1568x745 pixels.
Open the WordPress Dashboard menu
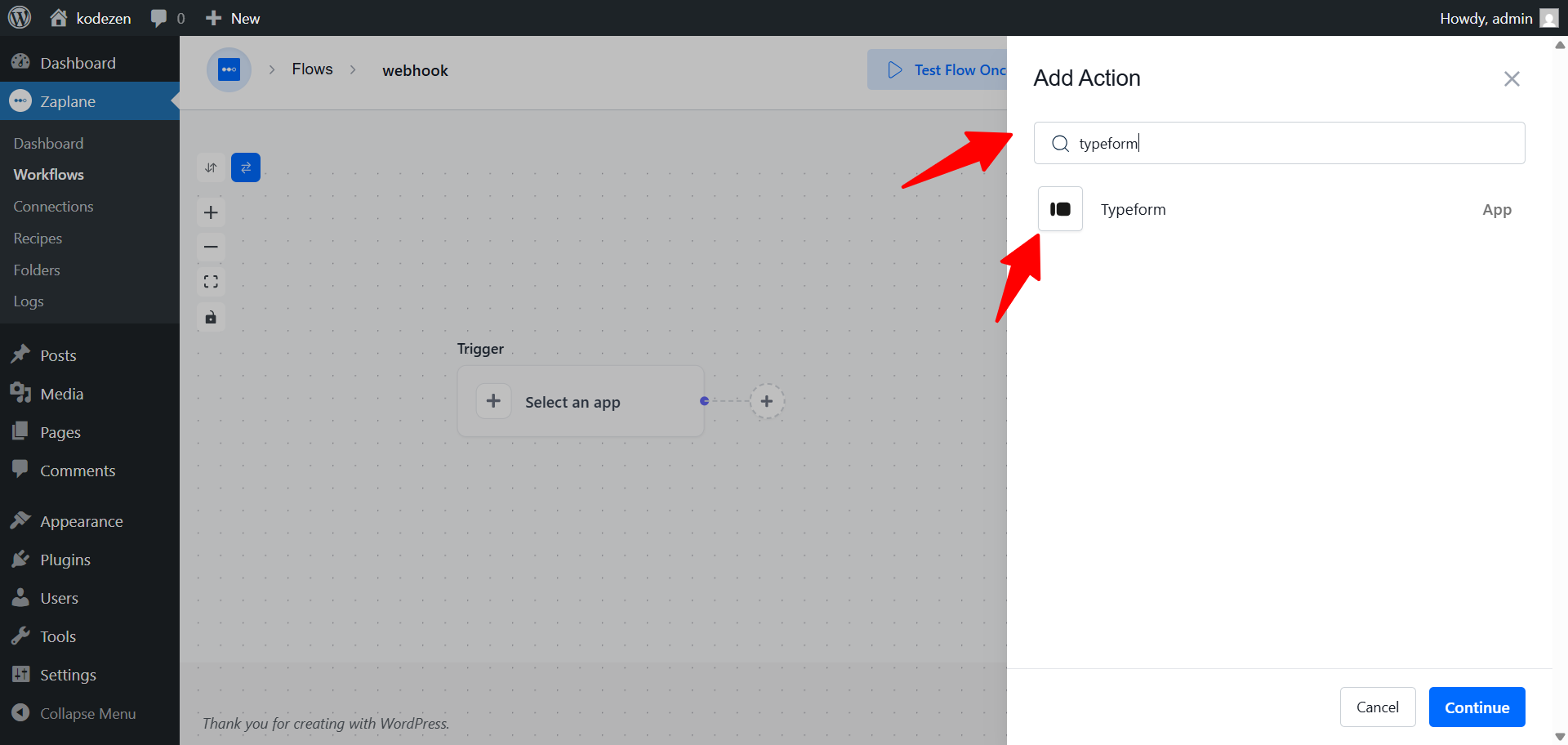pos(90,63)
